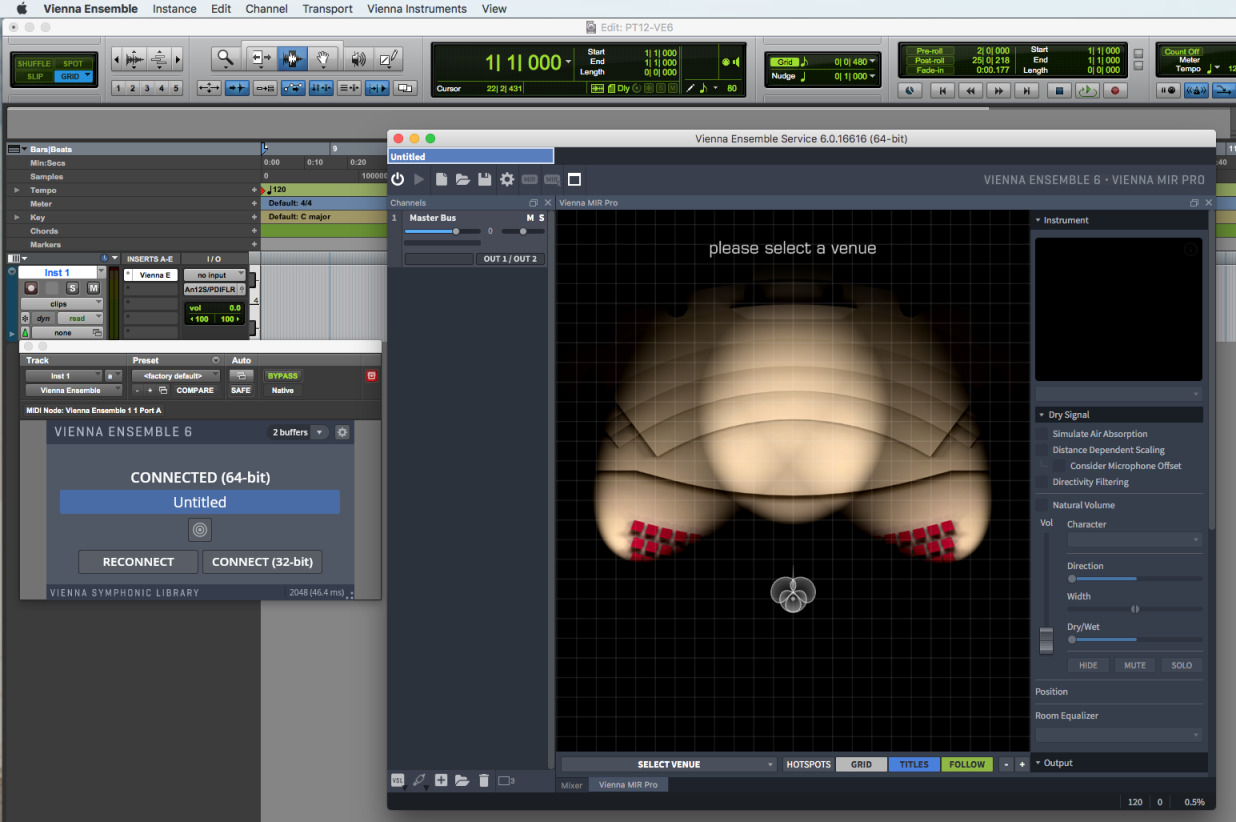
Task: Open the factory default preset dropdown
Action: (175, 376)
